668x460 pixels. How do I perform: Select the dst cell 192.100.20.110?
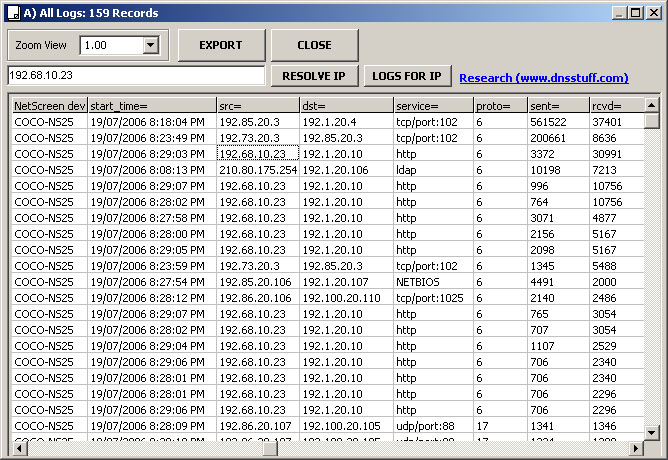346,298
